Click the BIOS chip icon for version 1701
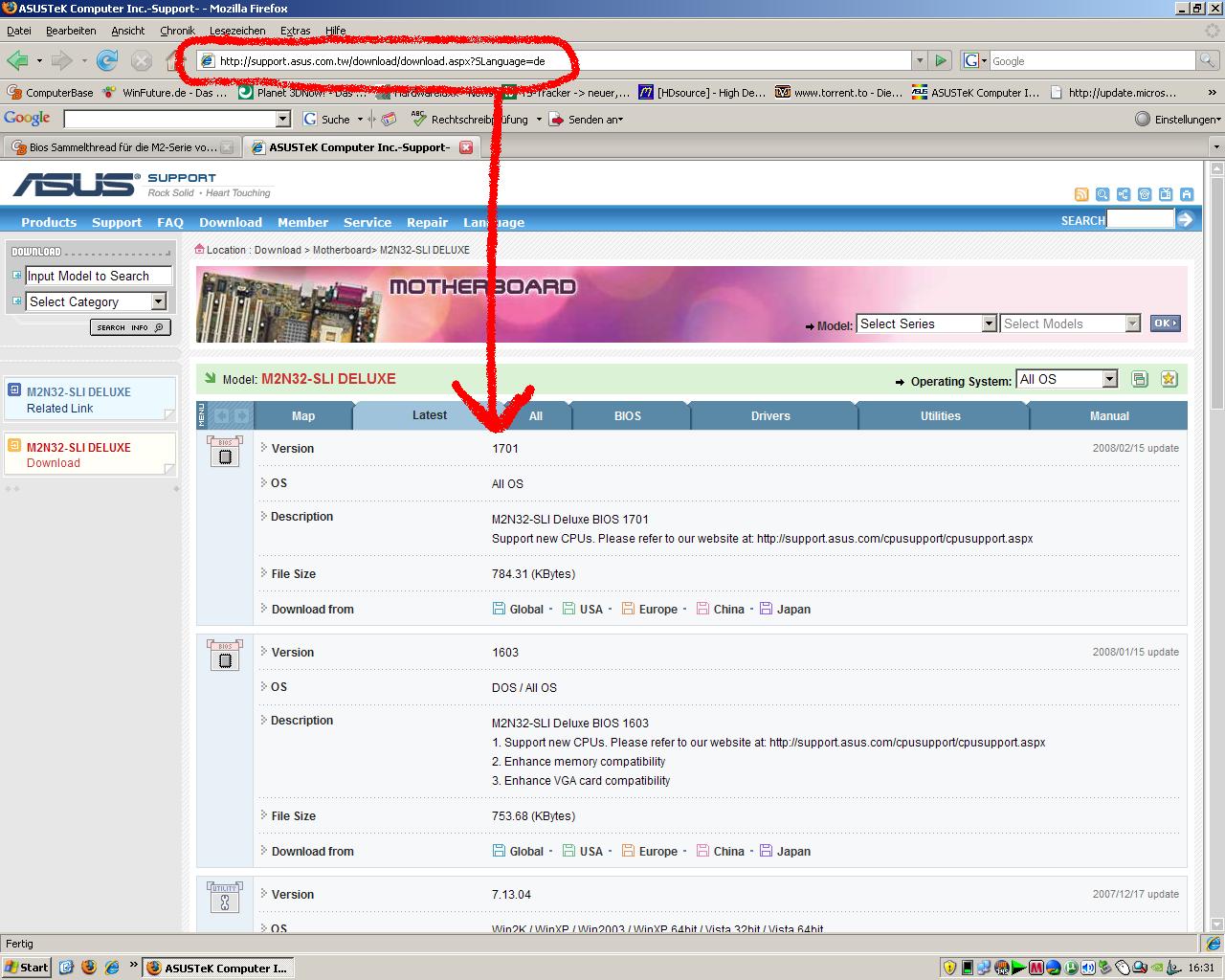This screenshot has width=1225, height=980. (x=225, y=452)
